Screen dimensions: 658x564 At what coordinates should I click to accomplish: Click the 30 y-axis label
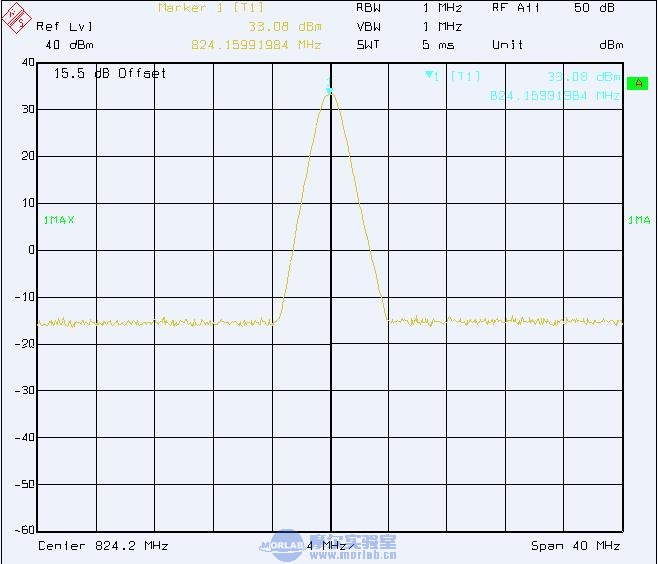(28, 109)
